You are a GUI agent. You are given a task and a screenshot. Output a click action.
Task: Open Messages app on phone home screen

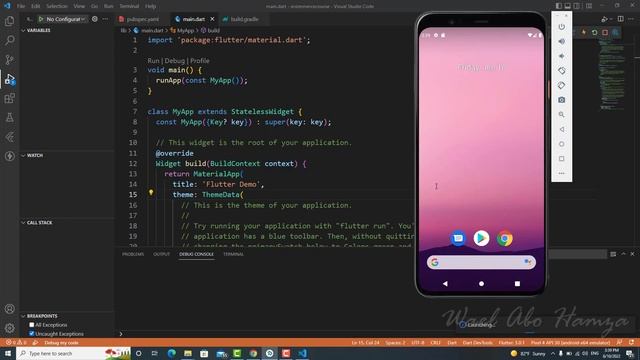tap(458, 238)
